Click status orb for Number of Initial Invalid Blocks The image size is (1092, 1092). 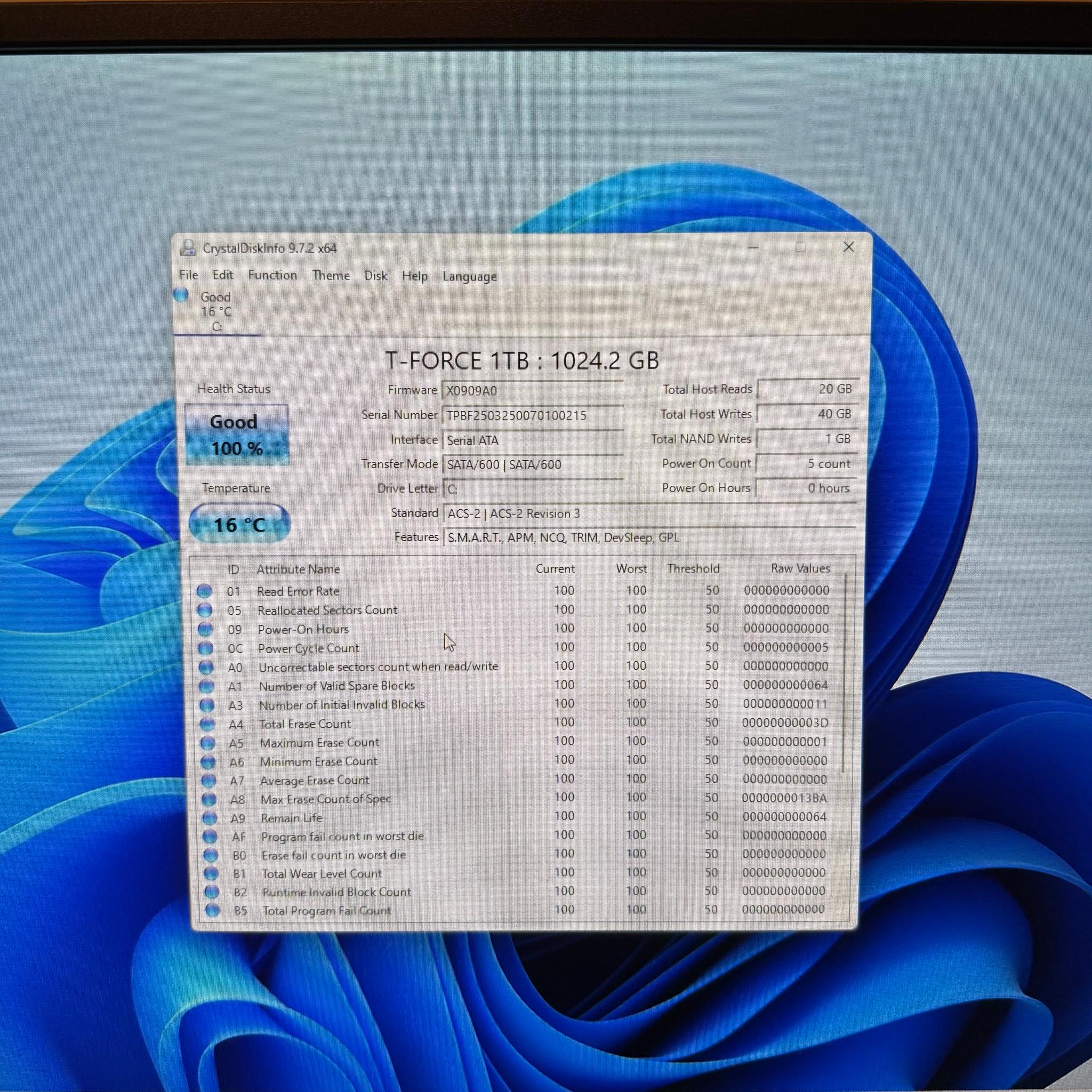(x=207, y=705)
